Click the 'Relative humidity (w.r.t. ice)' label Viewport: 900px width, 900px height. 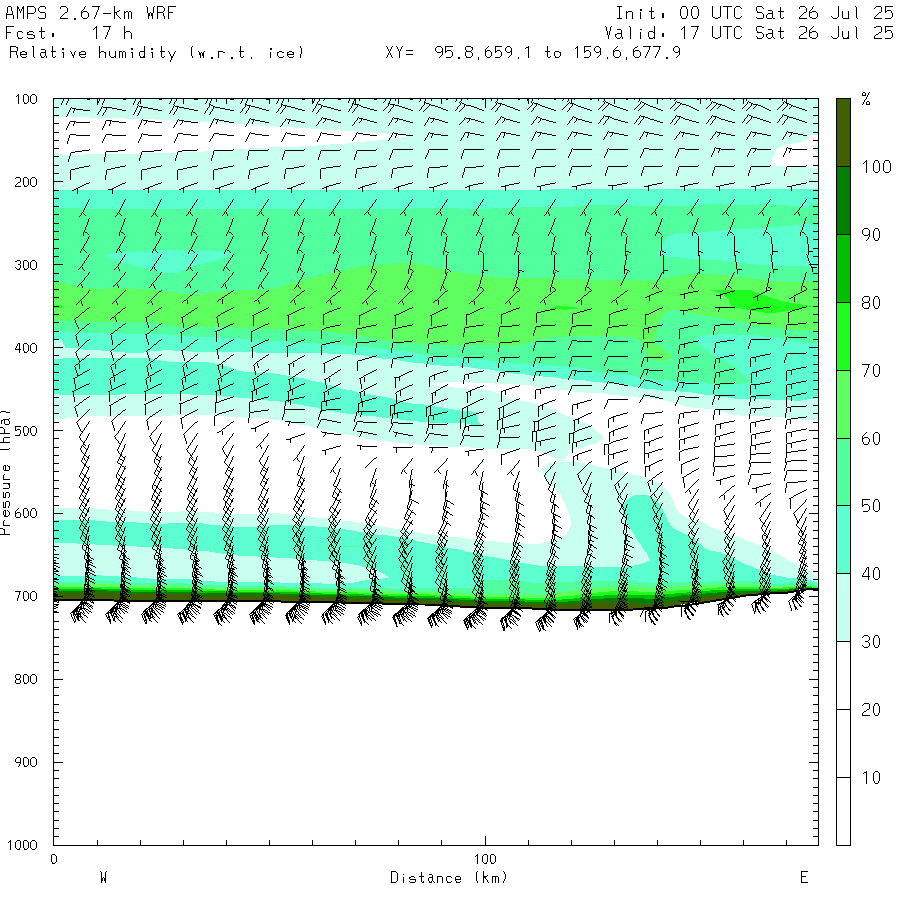[156, 53]
